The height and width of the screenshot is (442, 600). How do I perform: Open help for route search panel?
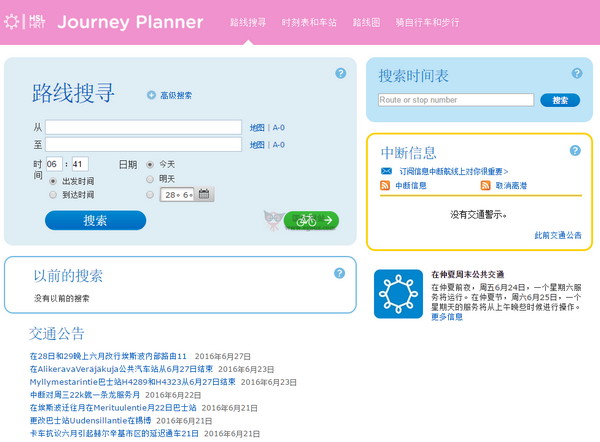click(341, 73)
